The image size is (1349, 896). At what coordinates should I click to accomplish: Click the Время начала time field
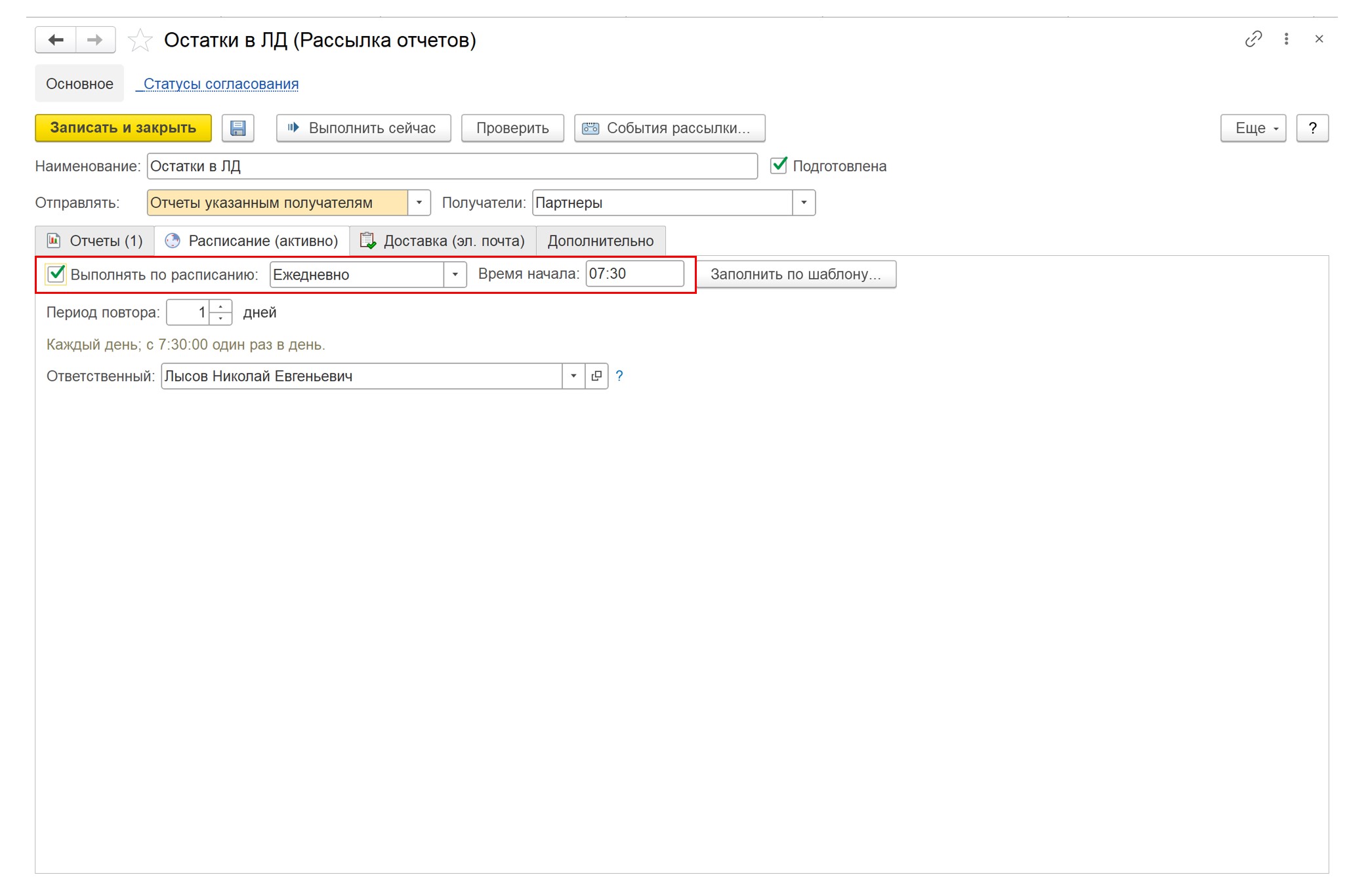pos(633,274)
